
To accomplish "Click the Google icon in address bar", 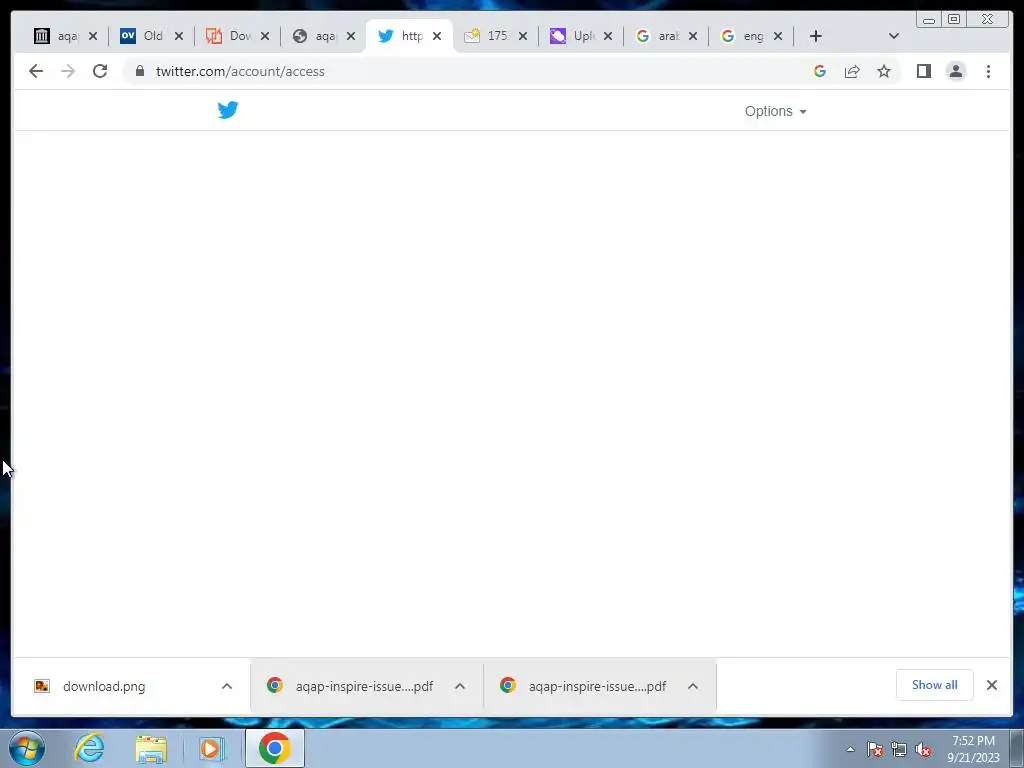I will tap(820, 71).
